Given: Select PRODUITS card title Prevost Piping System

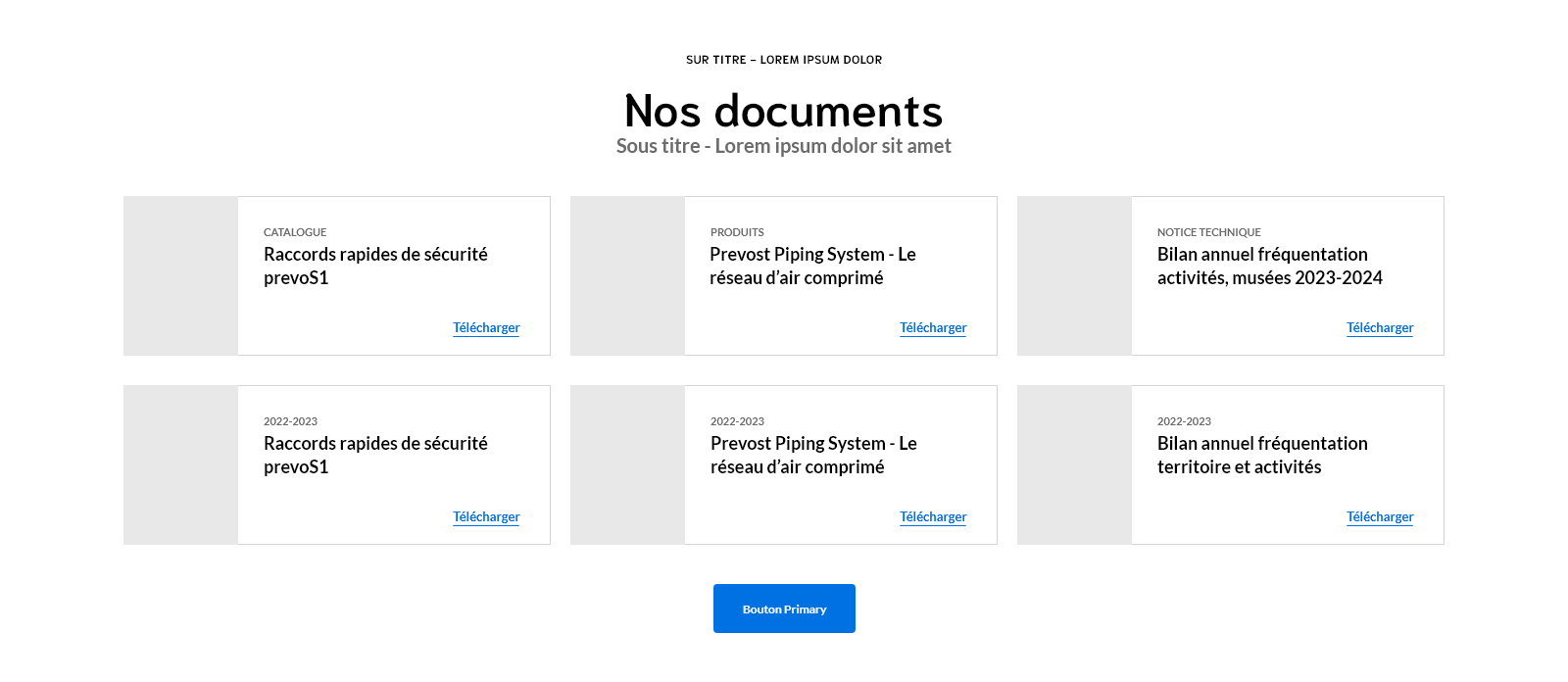Looking at the screenshot, I should point(813,266).
